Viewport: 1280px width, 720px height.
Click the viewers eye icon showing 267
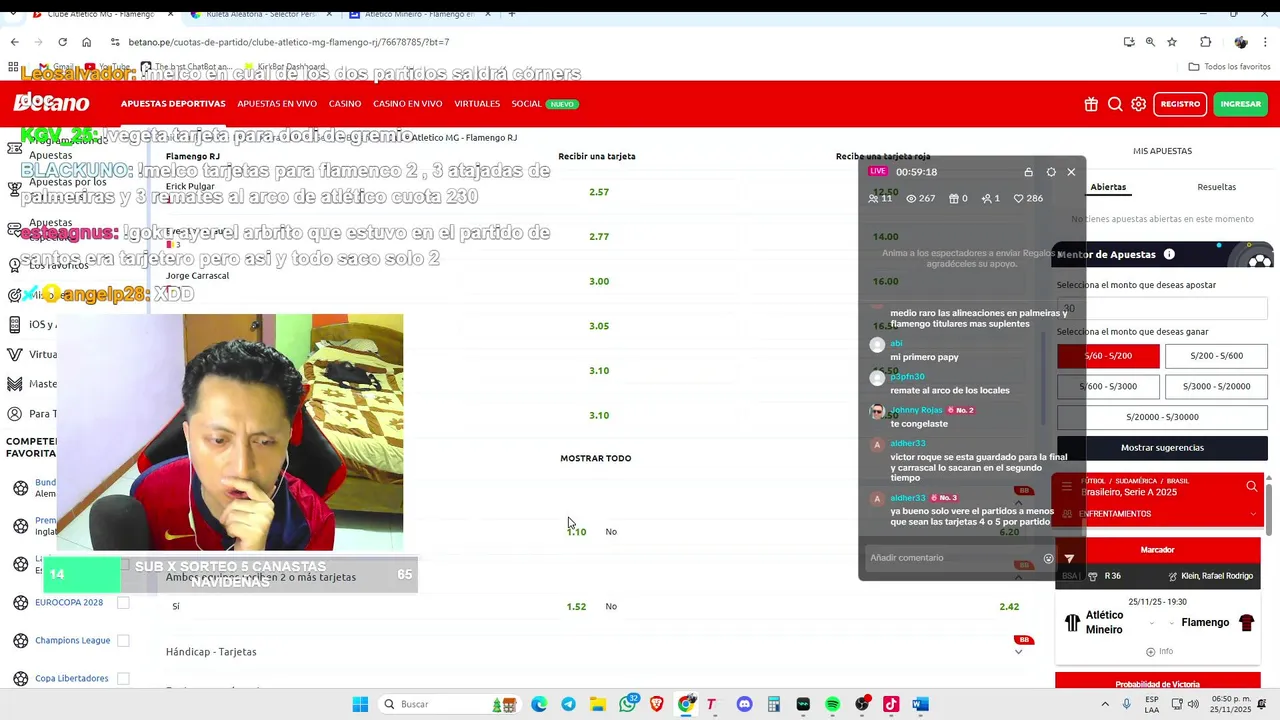pos(911,198)
